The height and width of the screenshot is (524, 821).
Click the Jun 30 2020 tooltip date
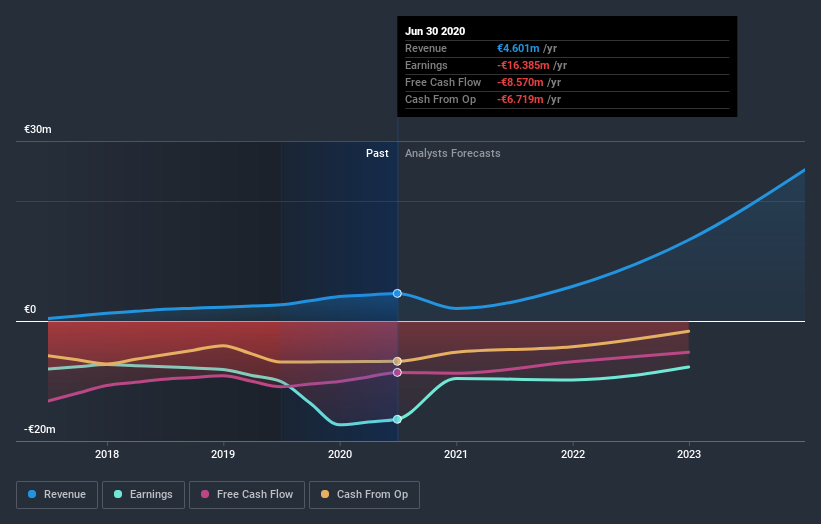click(435, 31)
